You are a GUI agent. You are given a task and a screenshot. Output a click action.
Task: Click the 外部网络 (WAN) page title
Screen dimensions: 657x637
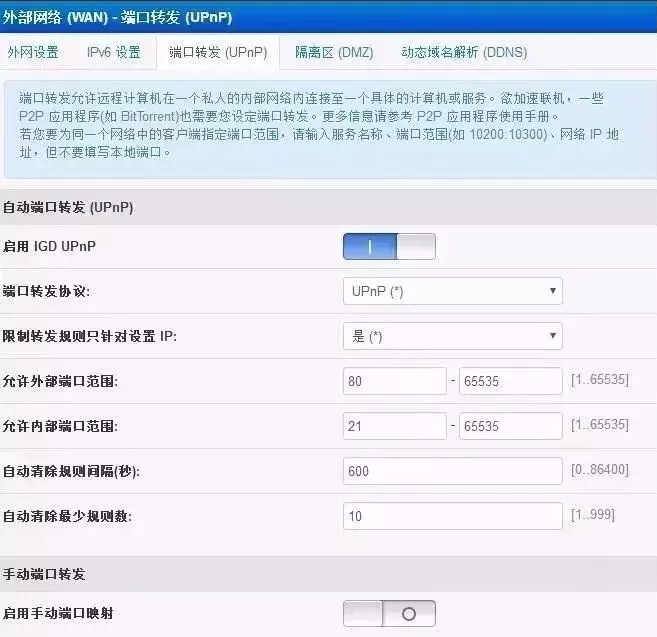(x=117, y=17)
